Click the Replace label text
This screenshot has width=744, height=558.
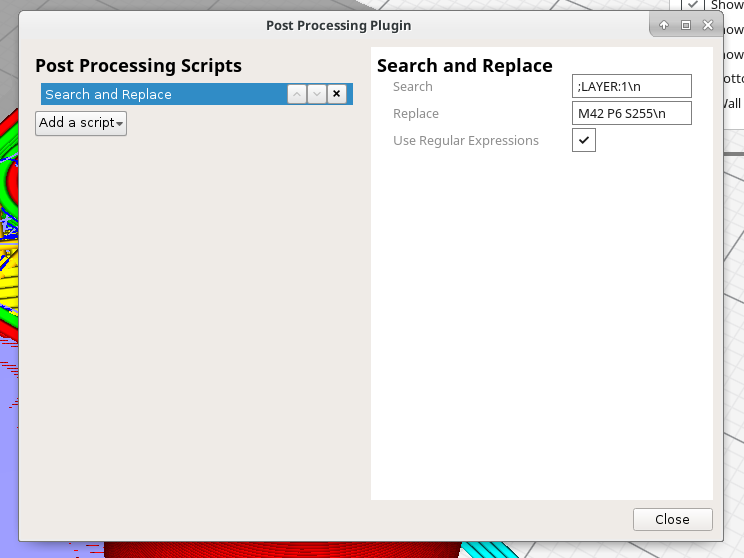pyautogui.click(x=416, y=113)
